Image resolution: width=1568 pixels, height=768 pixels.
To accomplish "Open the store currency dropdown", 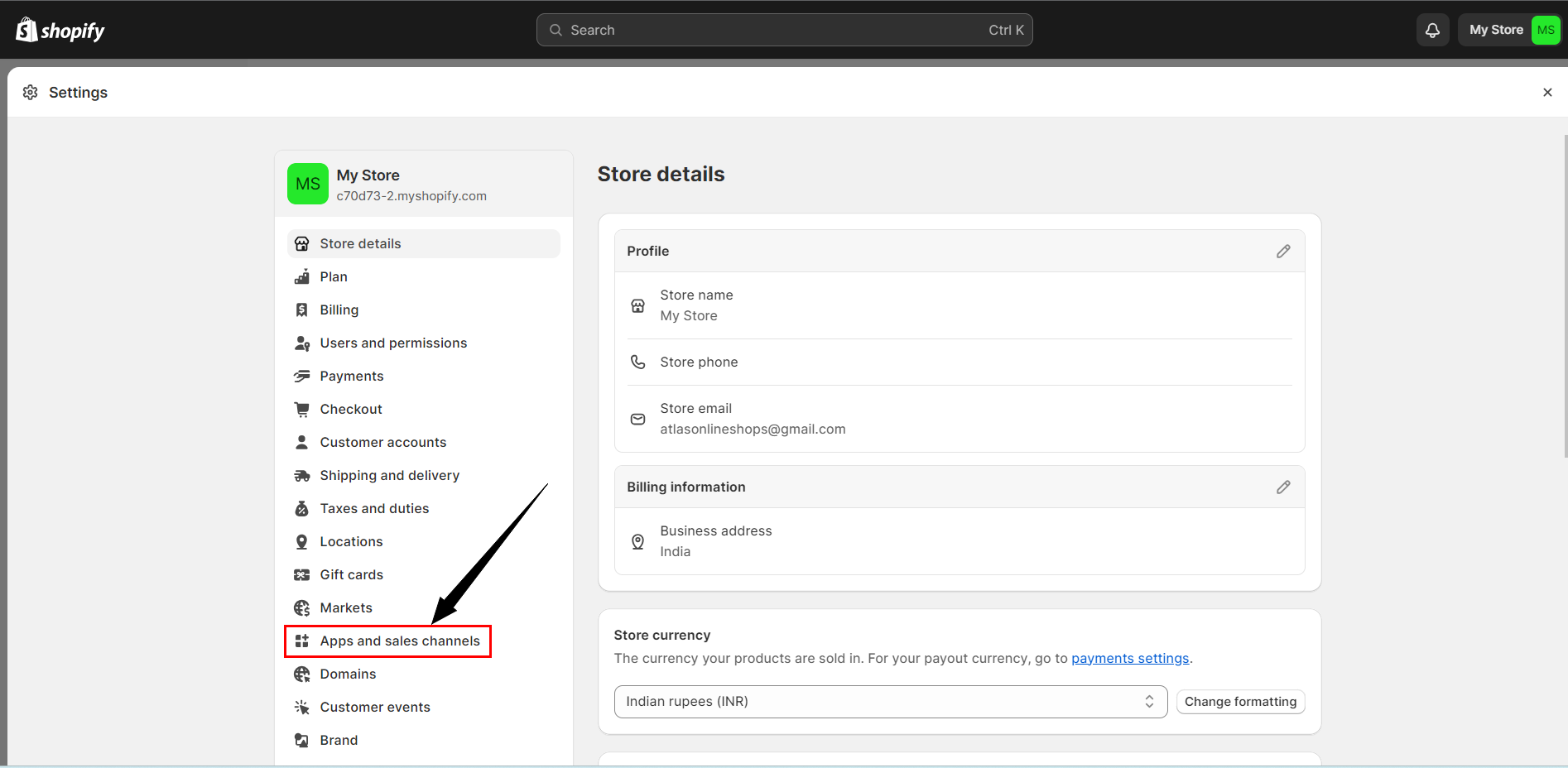I will pos(890,702).
